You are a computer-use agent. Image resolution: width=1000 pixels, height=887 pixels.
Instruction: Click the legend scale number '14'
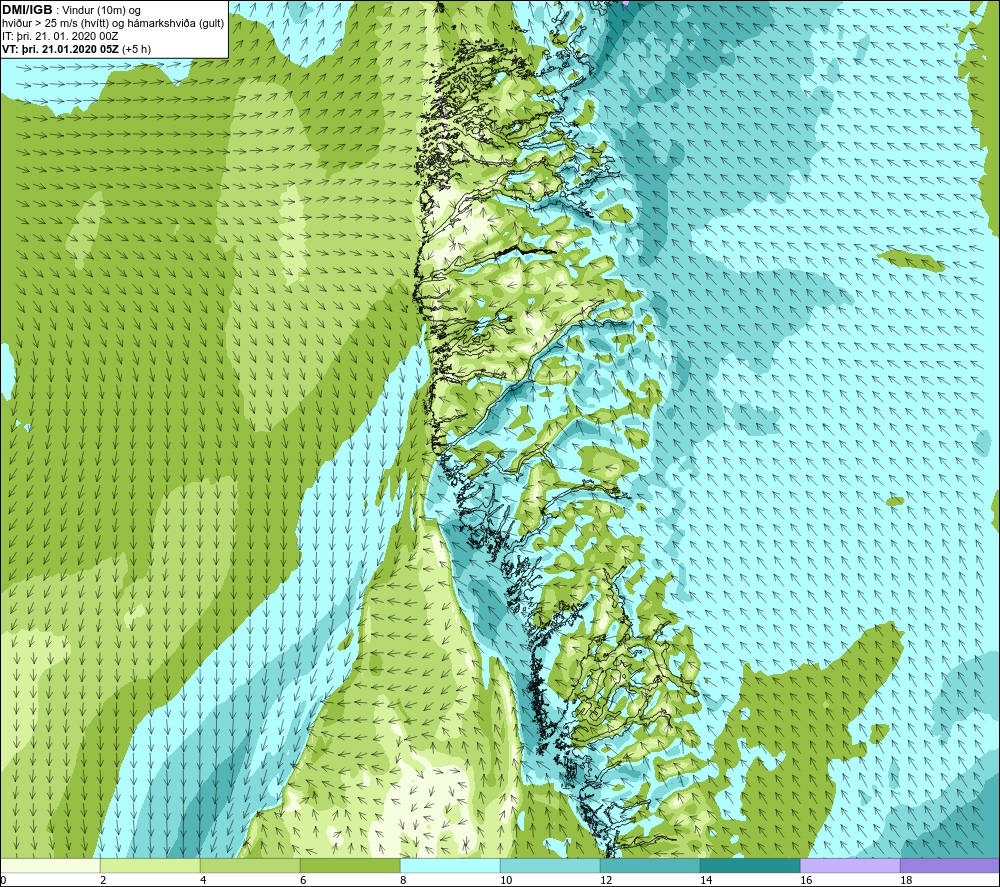point(706,880)
